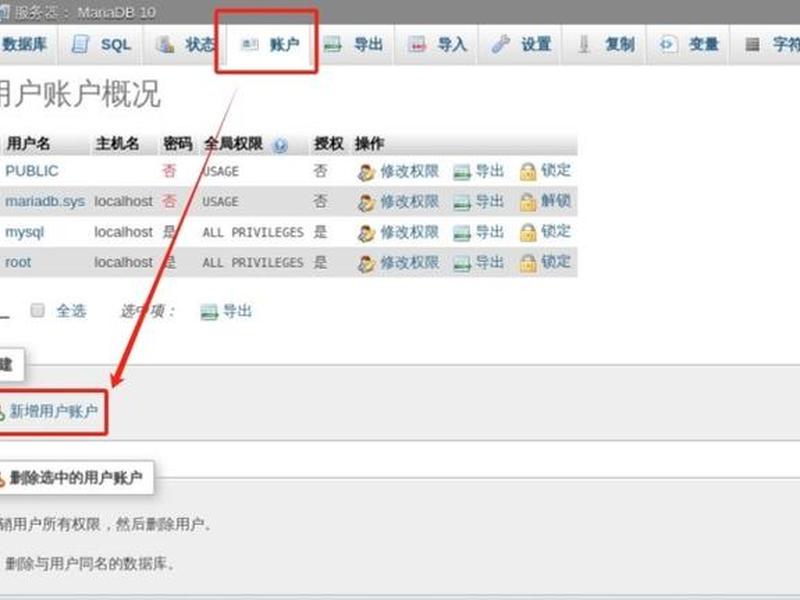The height and width of the screenshot is (600, 800).
Task: Go to the 导入 tab
Action: point(437,45)
